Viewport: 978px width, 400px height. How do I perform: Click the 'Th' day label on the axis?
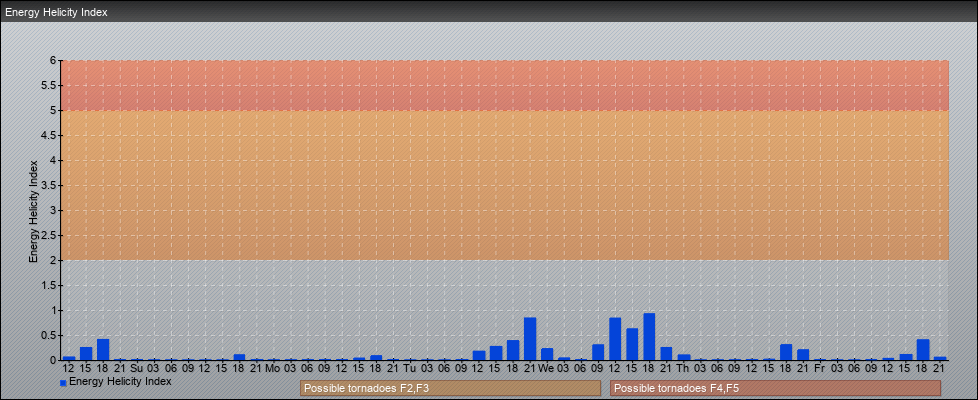pos(683,369)
